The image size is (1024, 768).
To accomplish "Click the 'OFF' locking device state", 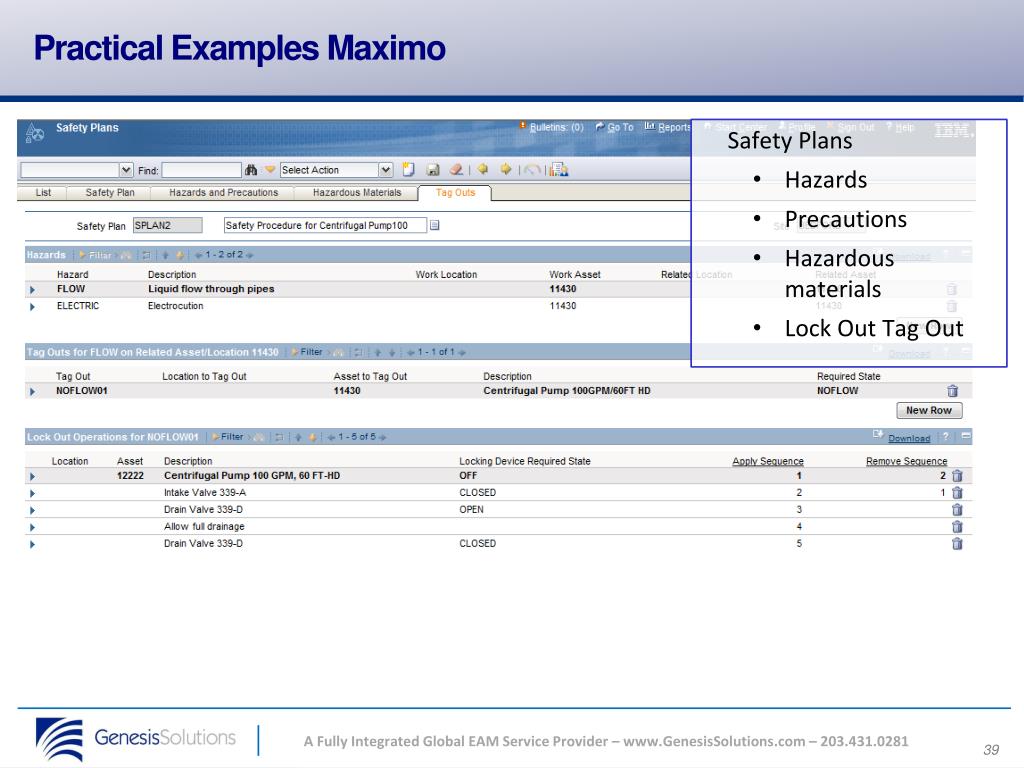I will point(468,475).
